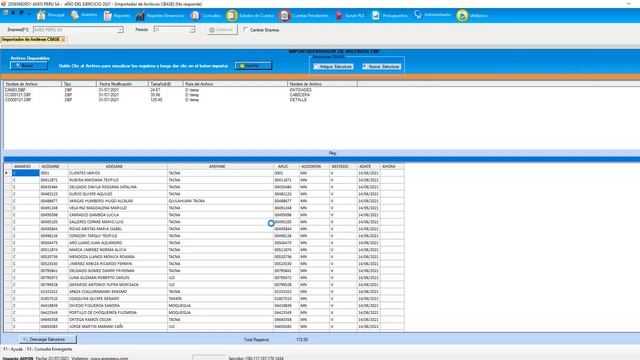Viewport: 640px width, 360px height.
Task: Click the Tamaño(KB) column header
Action: pyautogui.click(x=165, y=84)
